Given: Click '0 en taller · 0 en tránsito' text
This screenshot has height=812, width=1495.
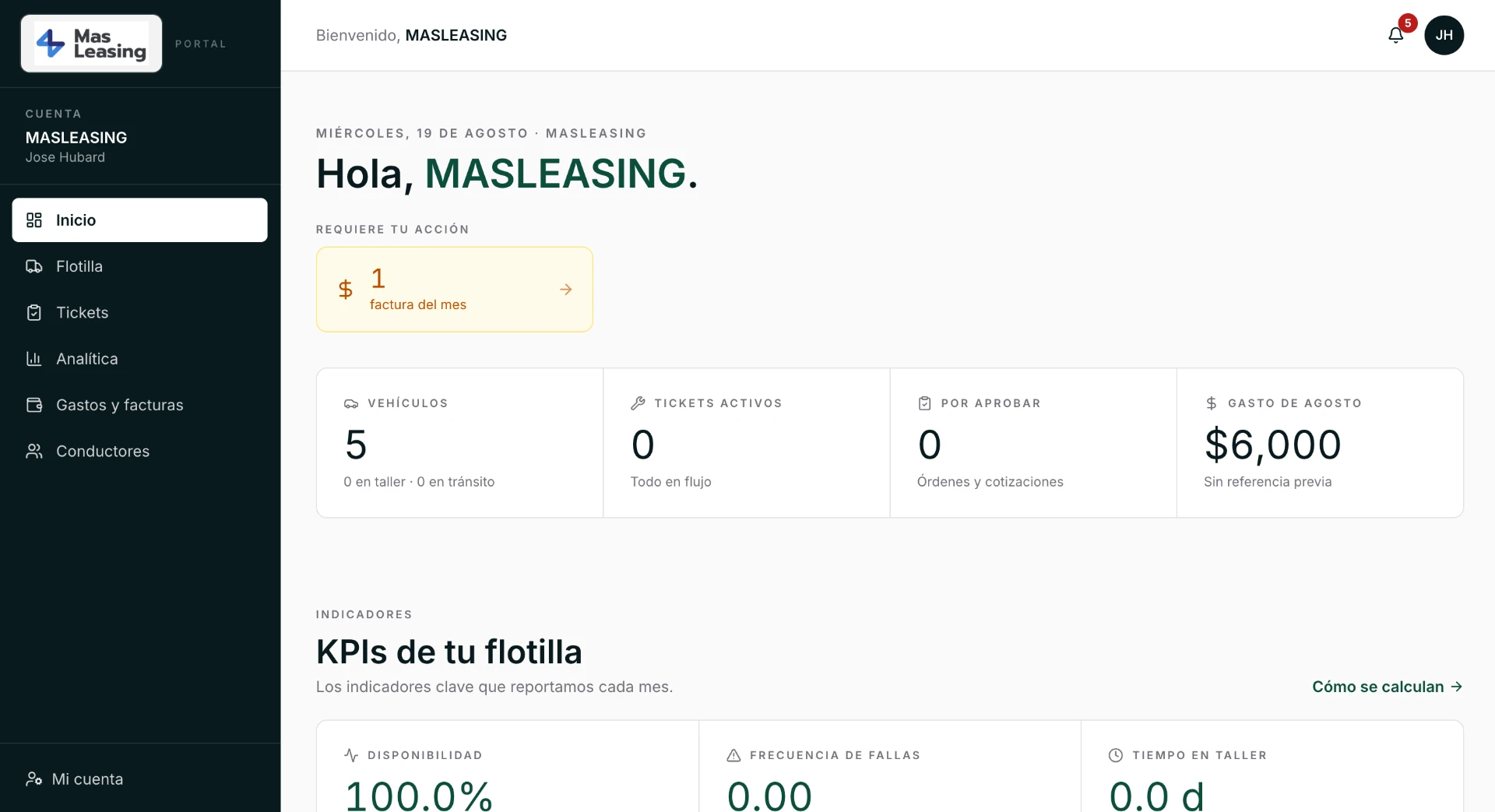Looking at the screenshot, I should point(419,482).
